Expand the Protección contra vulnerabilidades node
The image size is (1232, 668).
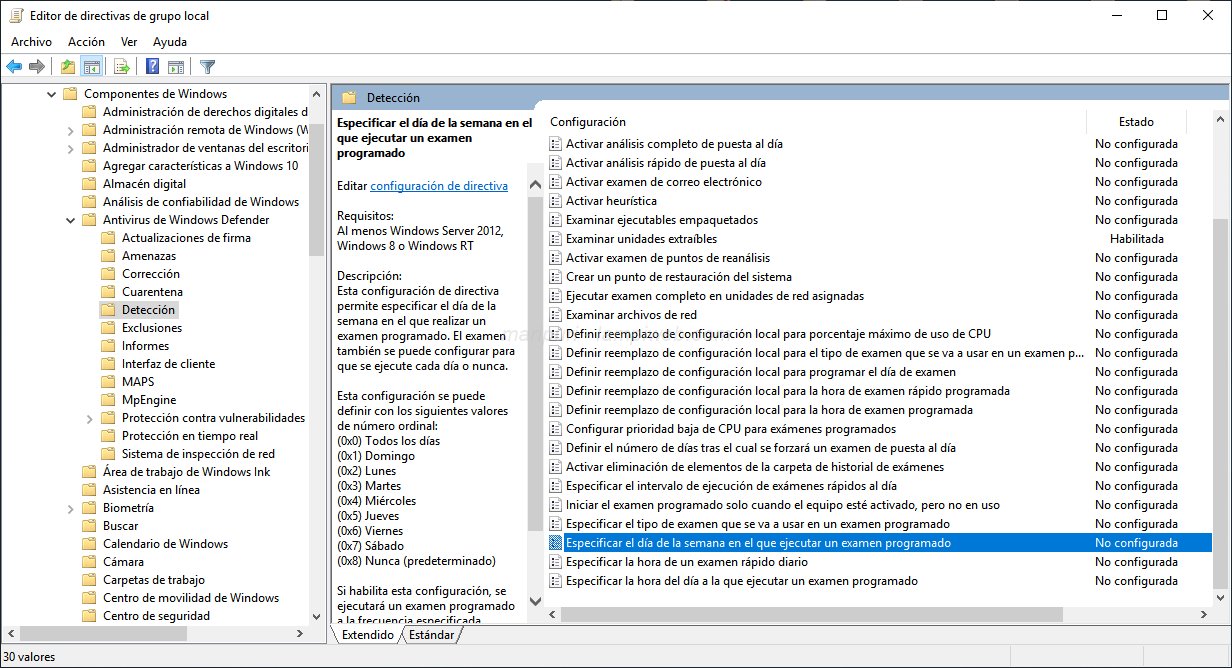click(x=89, y=418)
